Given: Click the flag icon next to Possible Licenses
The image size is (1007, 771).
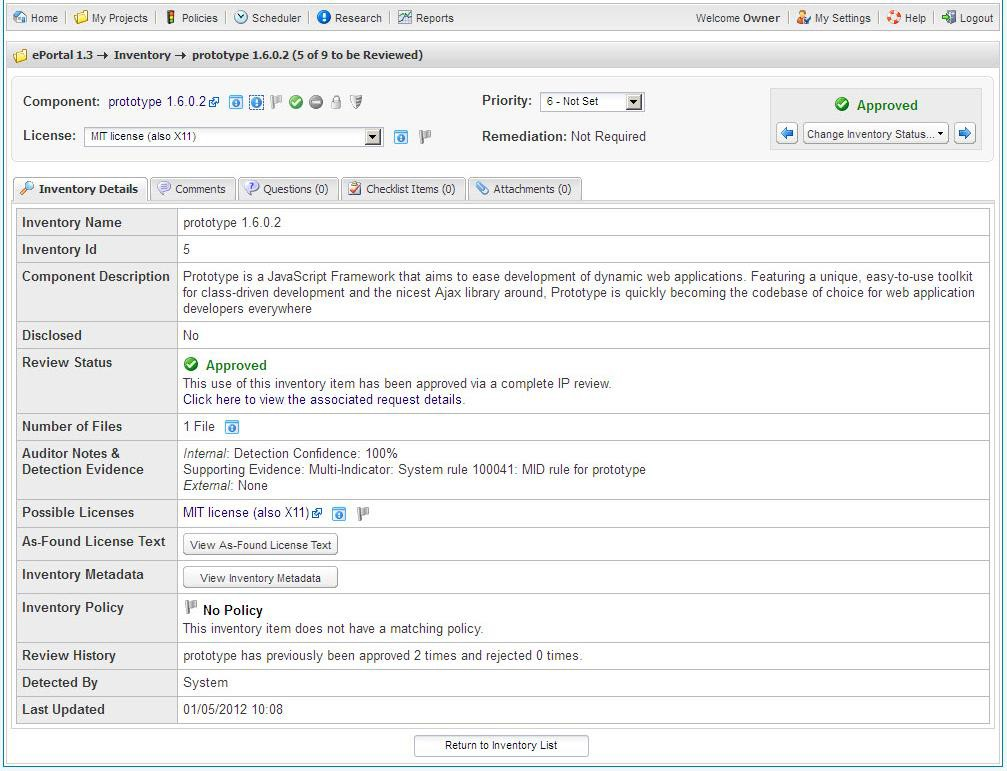Looking at the screenshot, I should click(363, 513).
